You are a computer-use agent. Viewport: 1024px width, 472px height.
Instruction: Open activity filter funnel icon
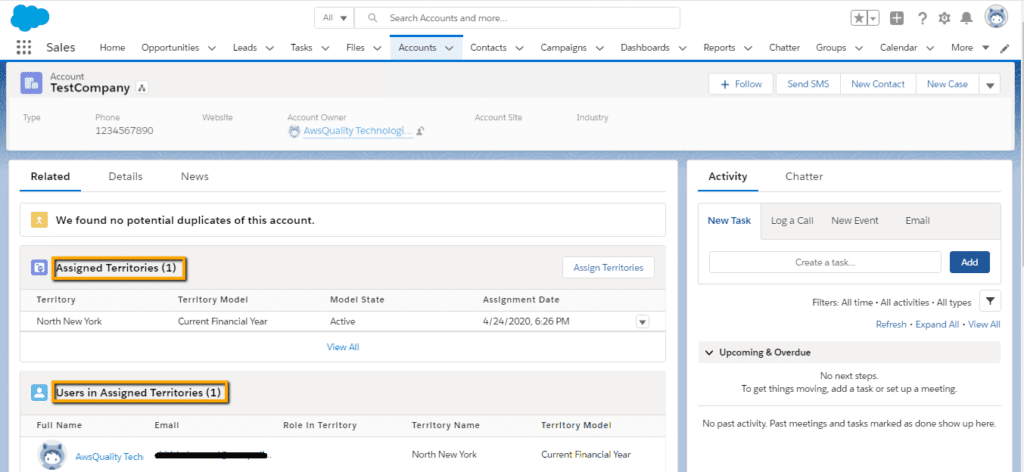click(987, 301)
